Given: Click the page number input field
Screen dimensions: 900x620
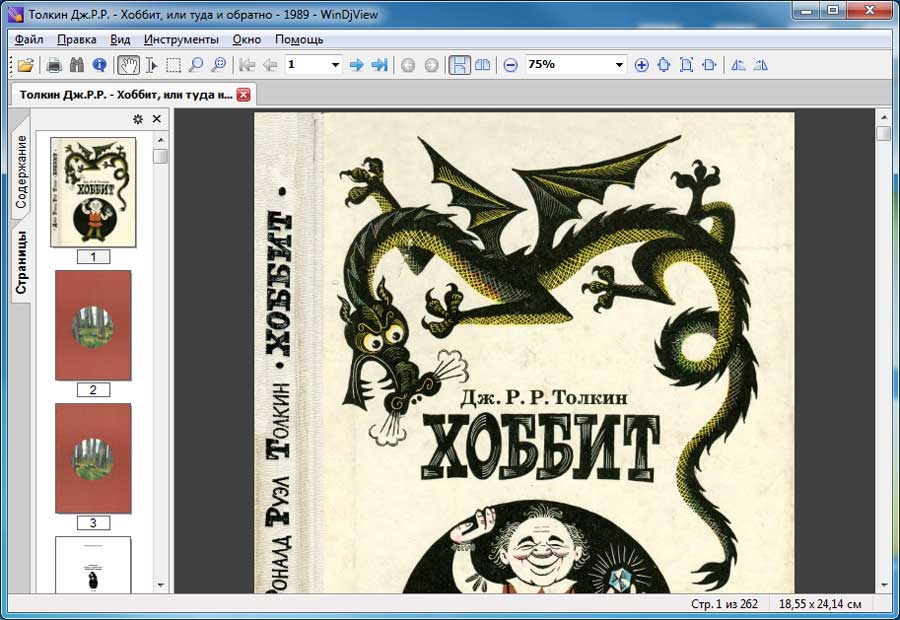Looking at the screenshot, I should pyautogui.click(x=307, y=65).
